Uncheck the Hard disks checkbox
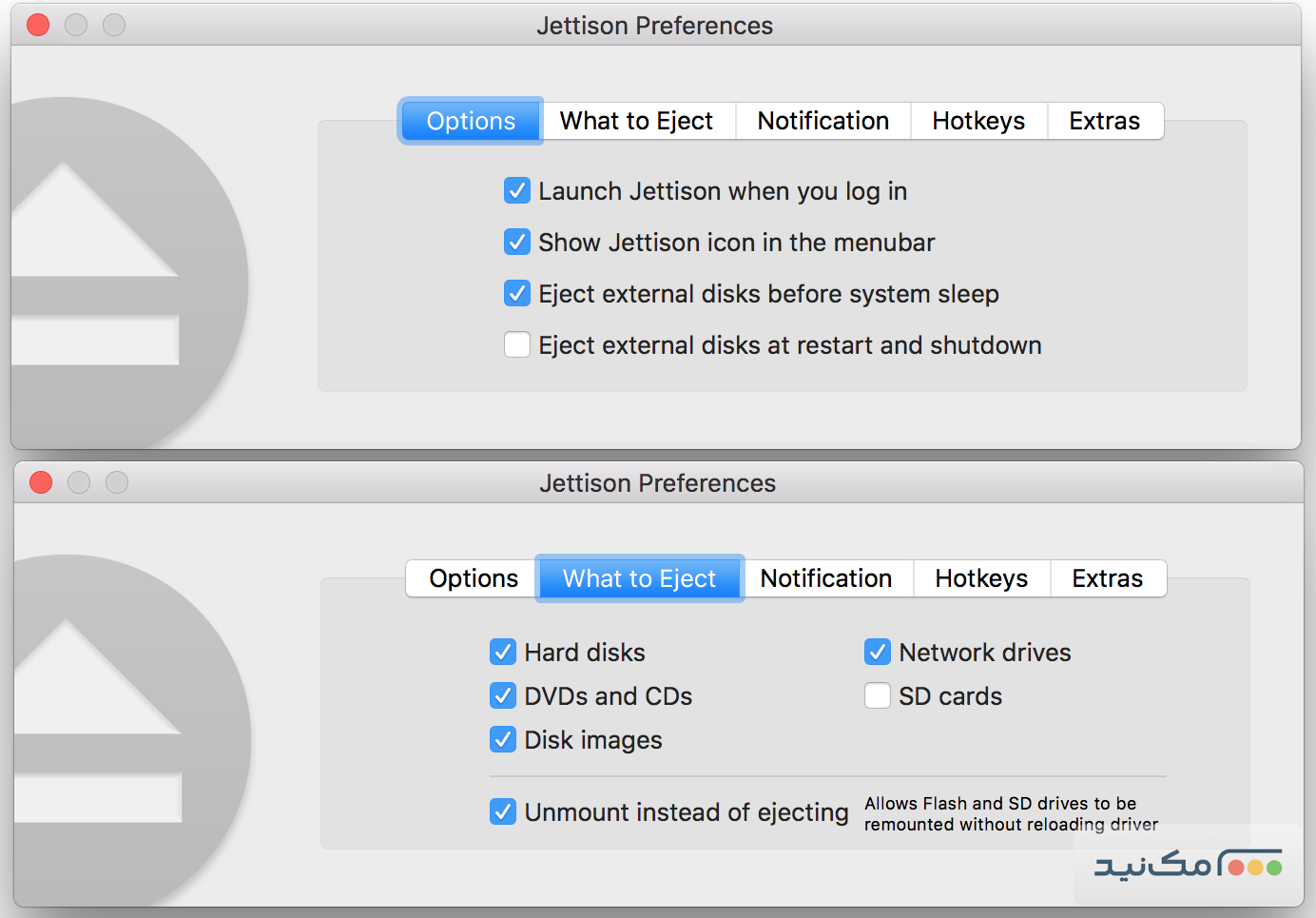The image size is (1316, 918). click(503, 653)
